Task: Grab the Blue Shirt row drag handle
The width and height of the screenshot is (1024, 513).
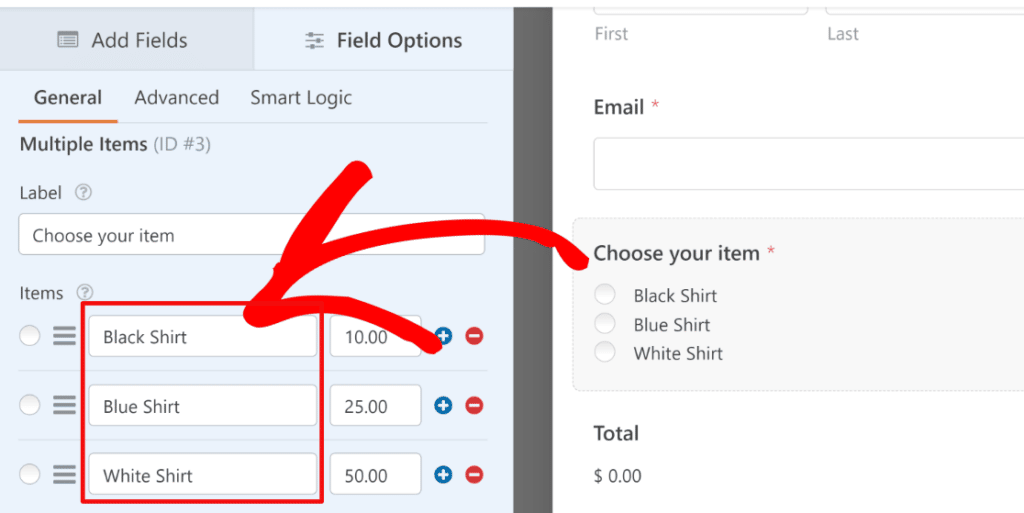Action: click(x=65, y=406)
